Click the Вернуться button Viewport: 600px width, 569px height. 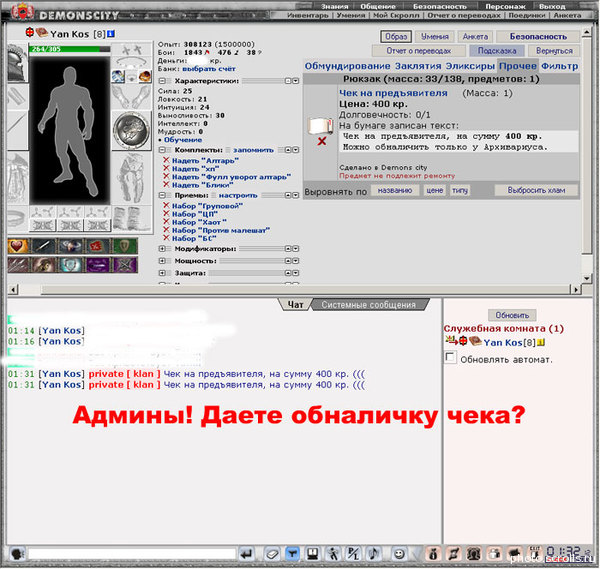pos(554,51)
